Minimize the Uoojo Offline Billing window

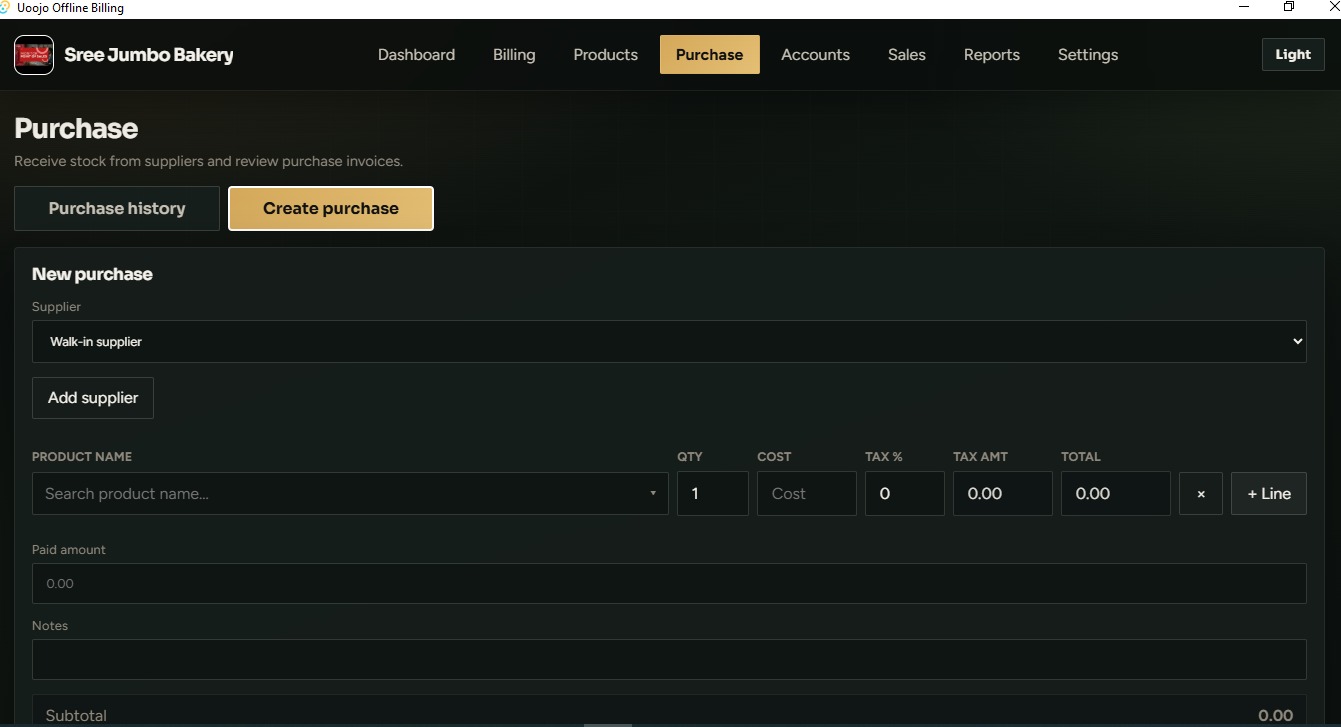(x=1245, y=7)
